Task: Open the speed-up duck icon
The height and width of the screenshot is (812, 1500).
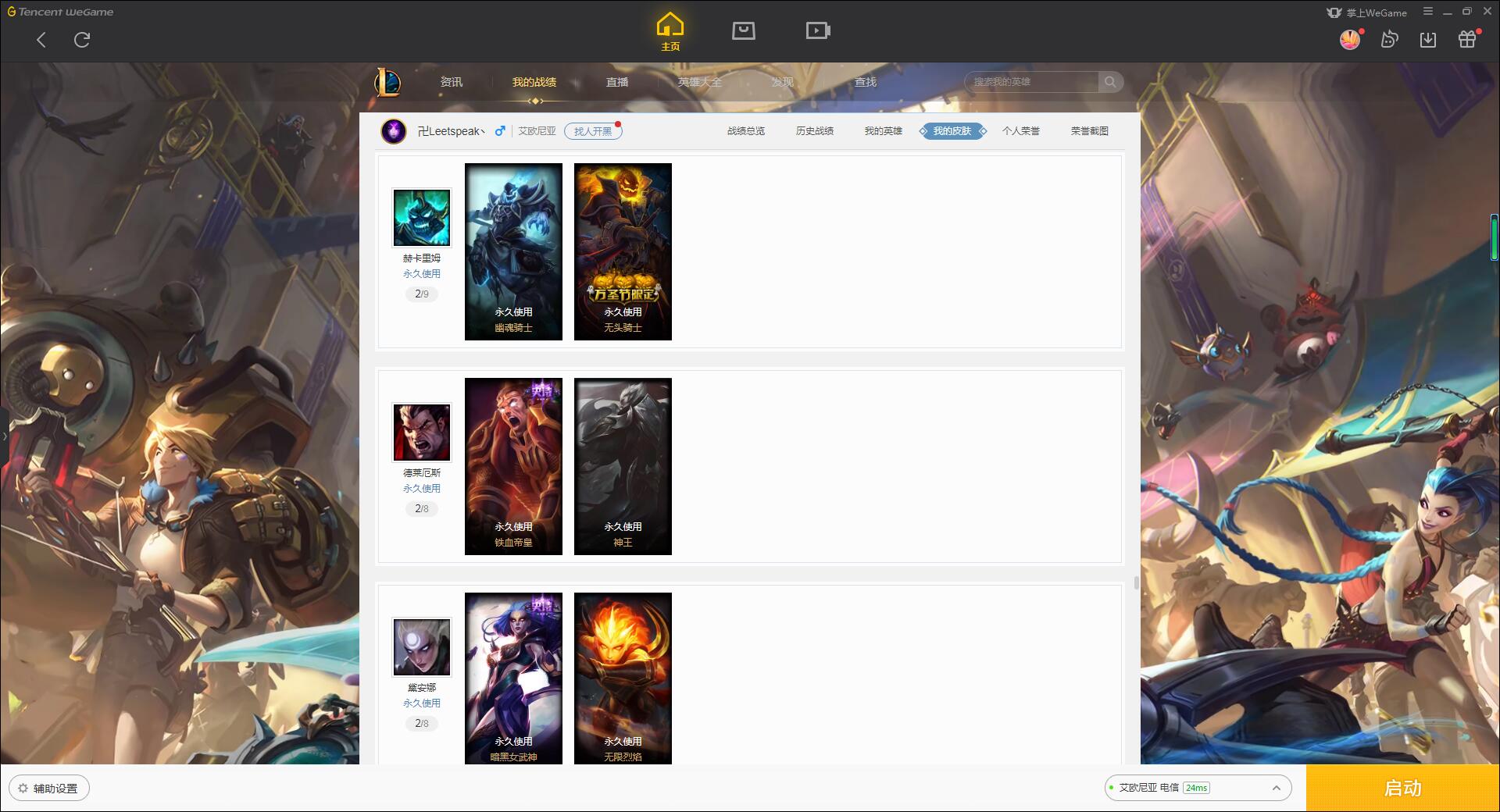Action: point(1389,39)
